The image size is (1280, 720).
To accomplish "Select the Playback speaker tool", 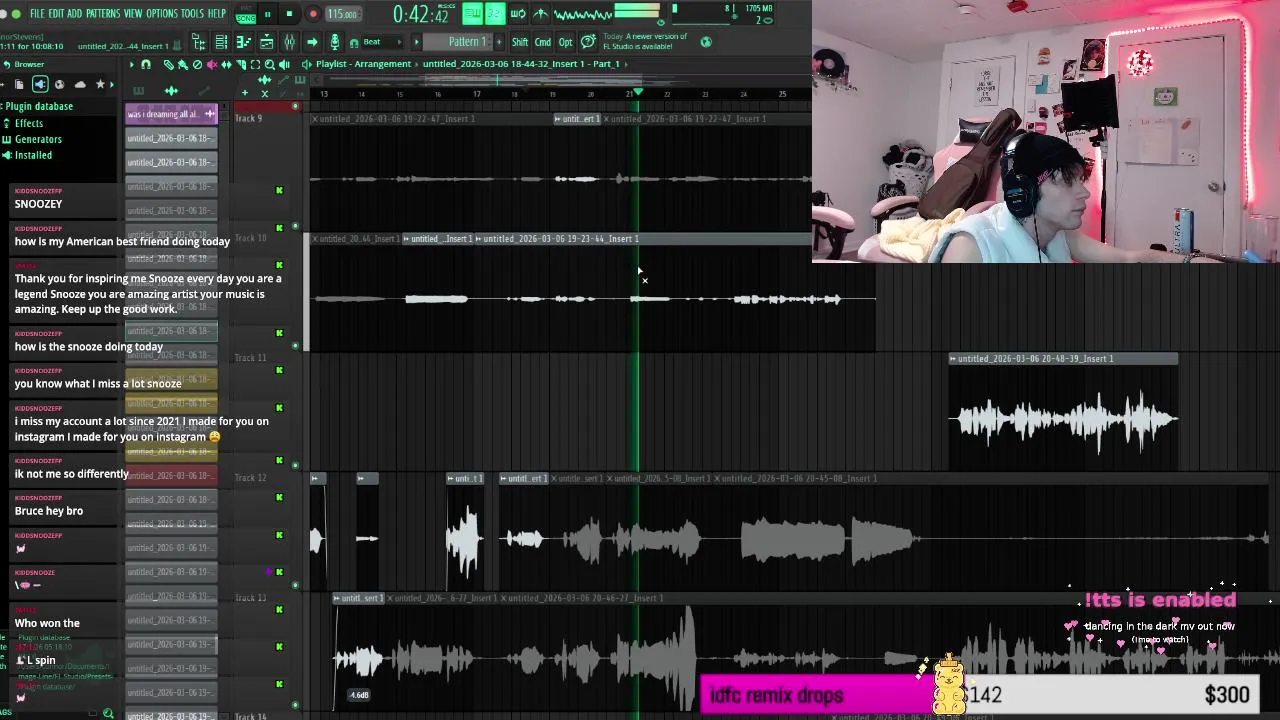I will click(285, 64).
